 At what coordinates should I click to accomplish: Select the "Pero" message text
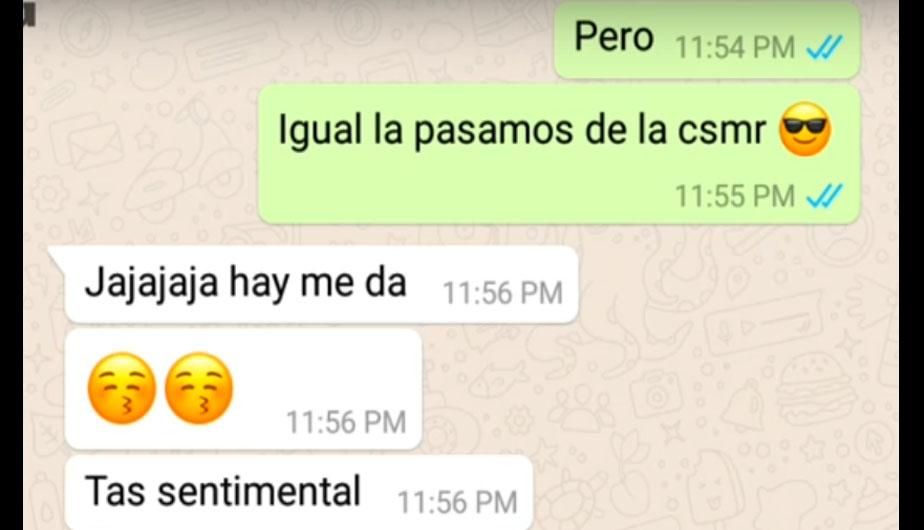(613, 37)
